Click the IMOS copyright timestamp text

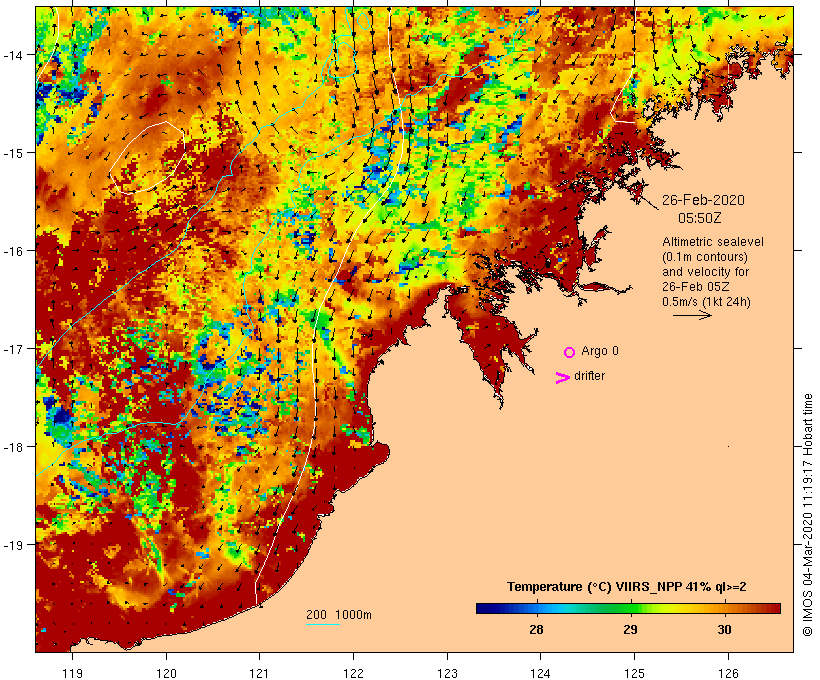click(808, 515)
